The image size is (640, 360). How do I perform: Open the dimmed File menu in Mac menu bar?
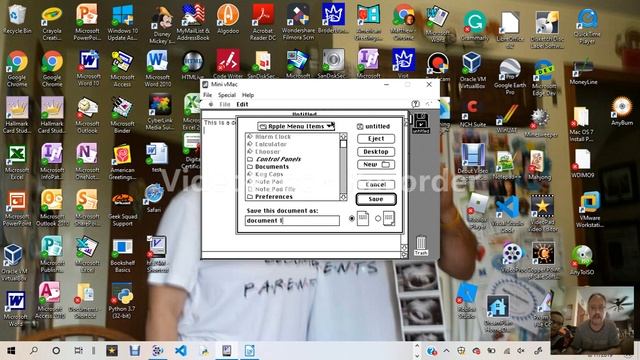(x=225, y=104)
